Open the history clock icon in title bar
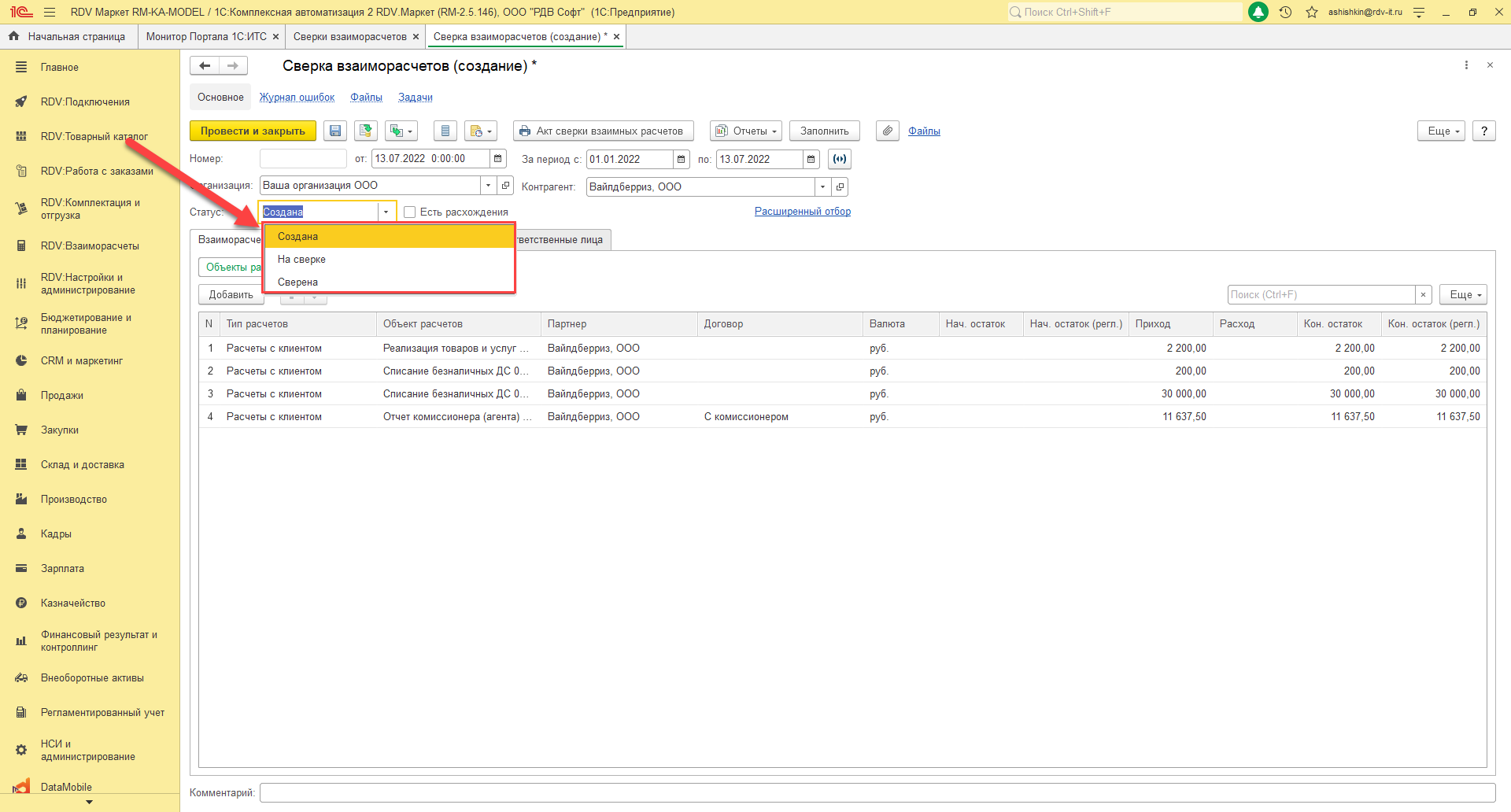This screenshot has width=1511, height=812. (1285, 13)
